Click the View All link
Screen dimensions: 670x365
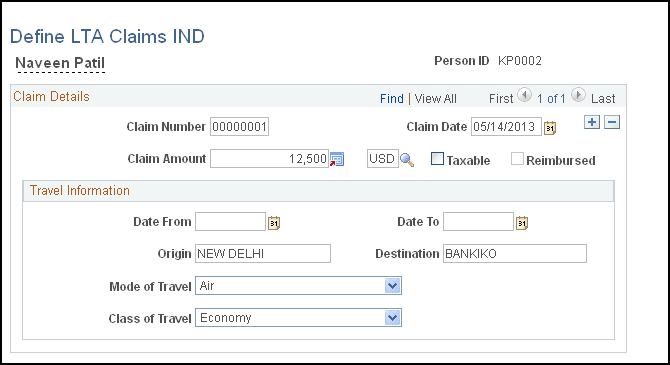(x=435, y=99)
